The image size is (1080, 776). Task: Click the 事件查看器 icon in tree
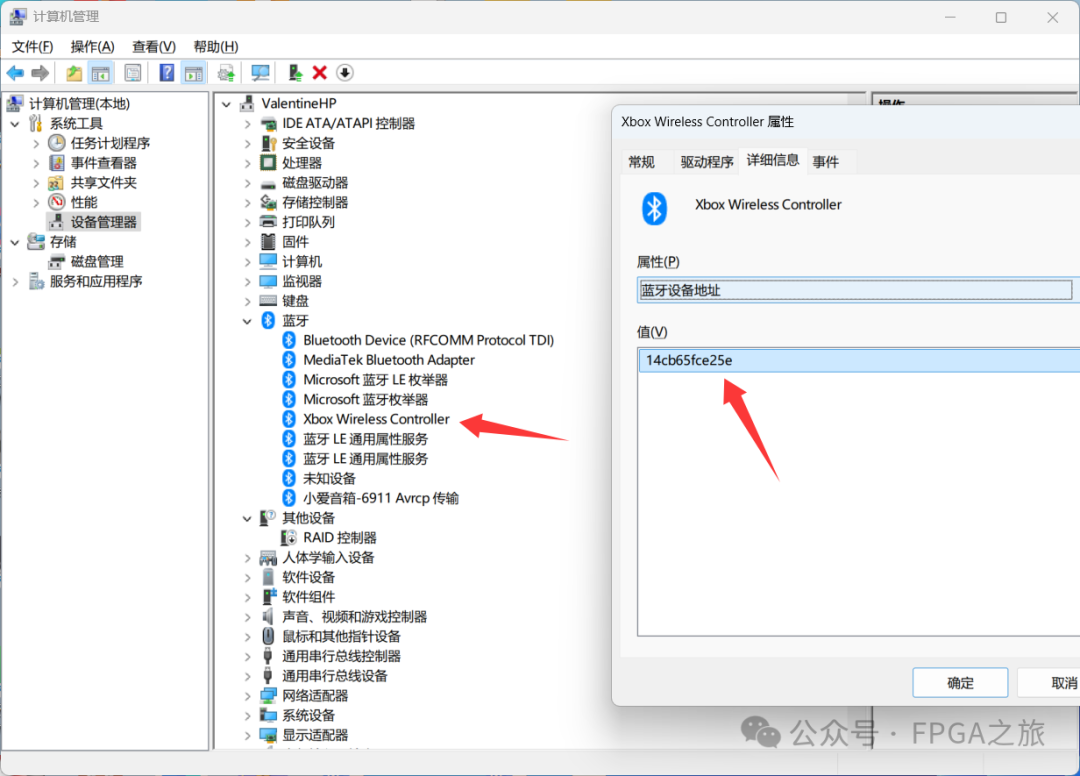56,163
